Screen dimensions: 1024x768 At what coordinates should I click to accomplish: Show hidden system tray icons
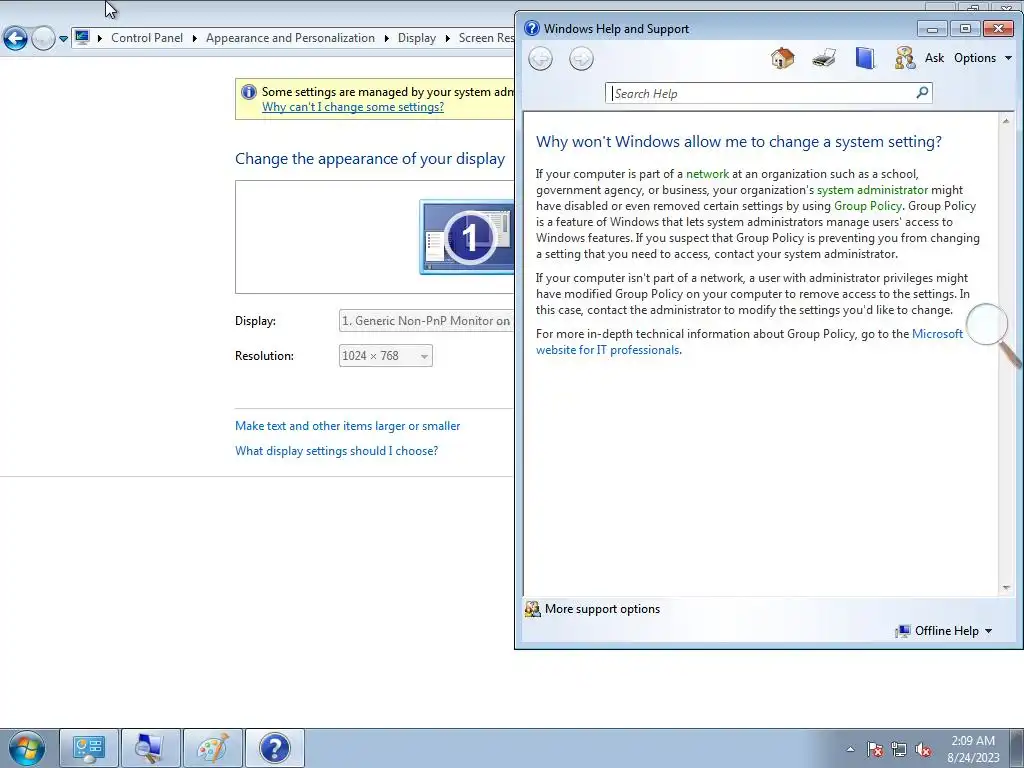click(x=850, y=749)
